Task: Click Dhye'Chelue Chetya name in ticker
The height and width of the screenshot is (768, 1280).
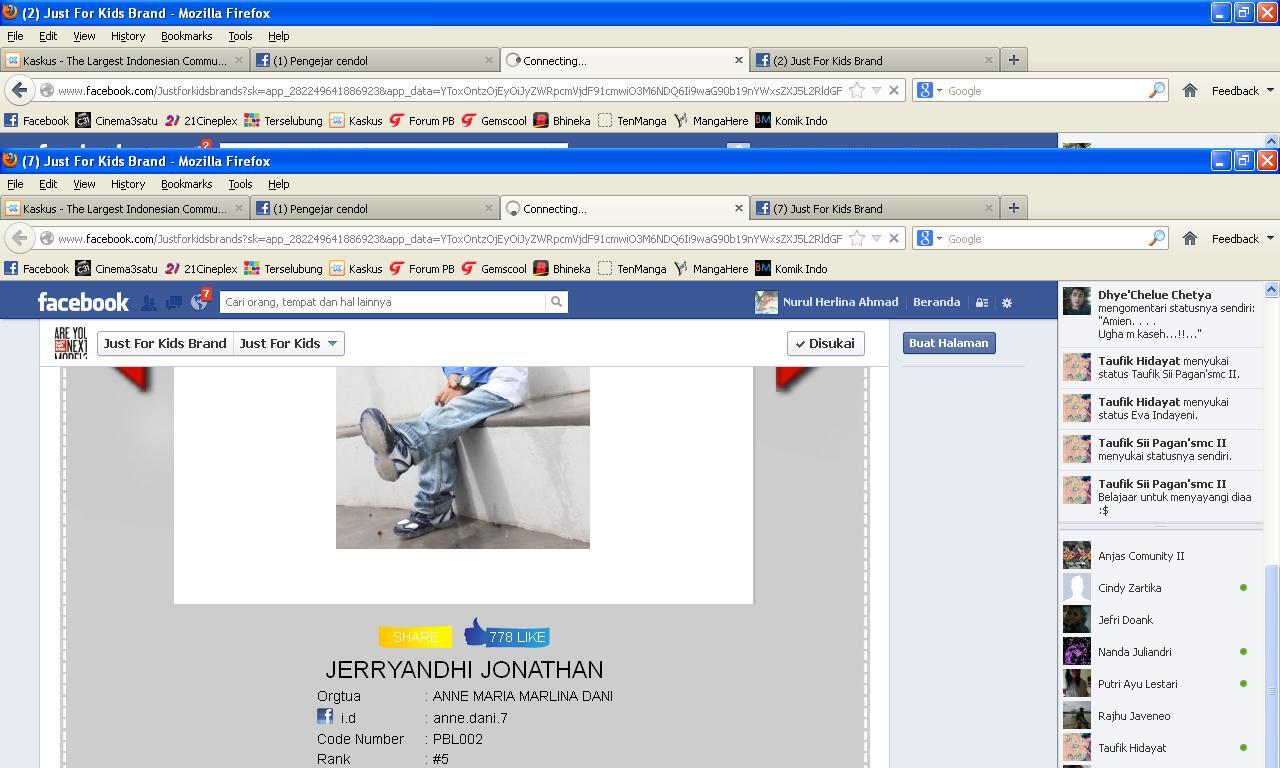Action: pyautogui.click(x=1154, y=295)
